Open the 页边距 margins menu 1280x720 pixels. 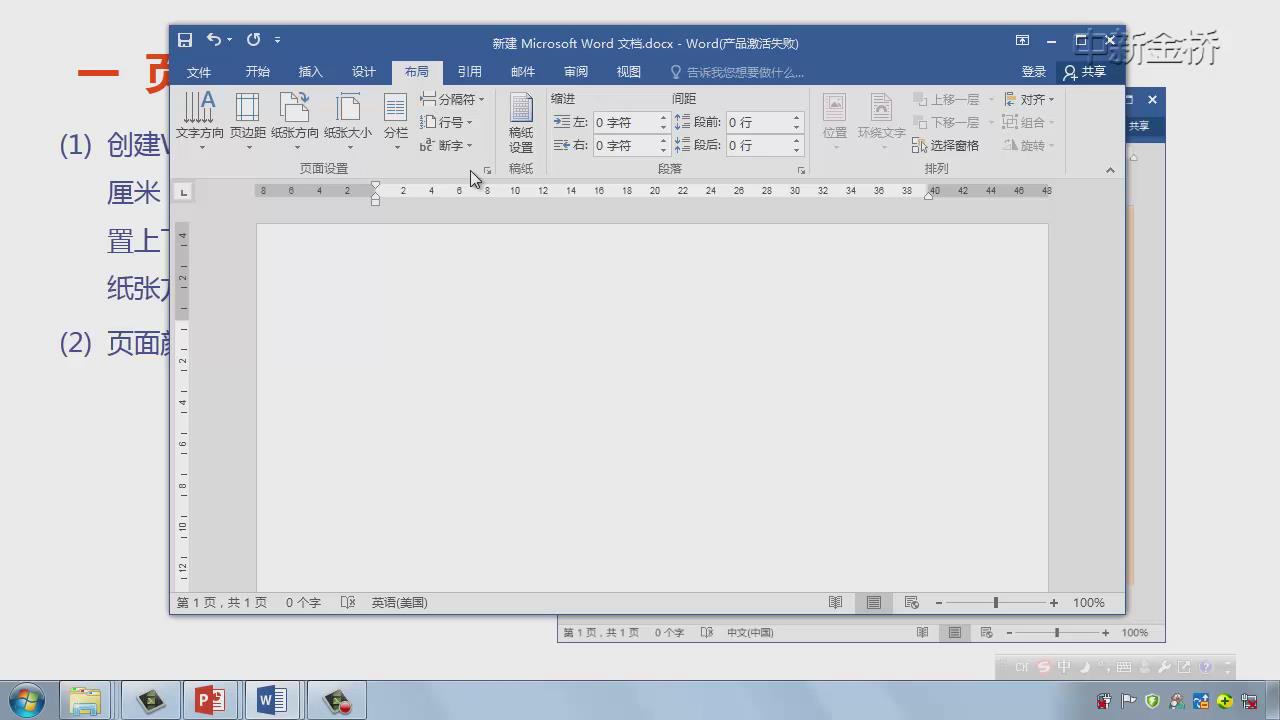coord(247,120)
